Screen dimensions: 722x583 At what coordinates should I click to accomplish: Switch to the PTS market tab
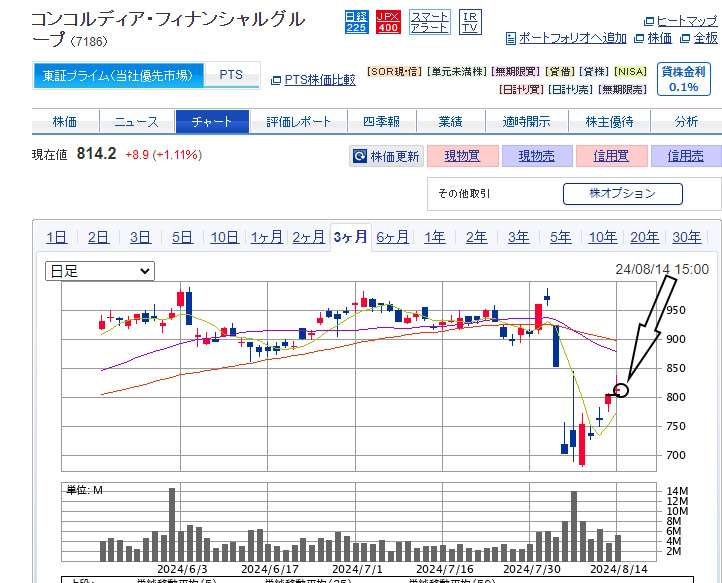[x=231, y=75]
